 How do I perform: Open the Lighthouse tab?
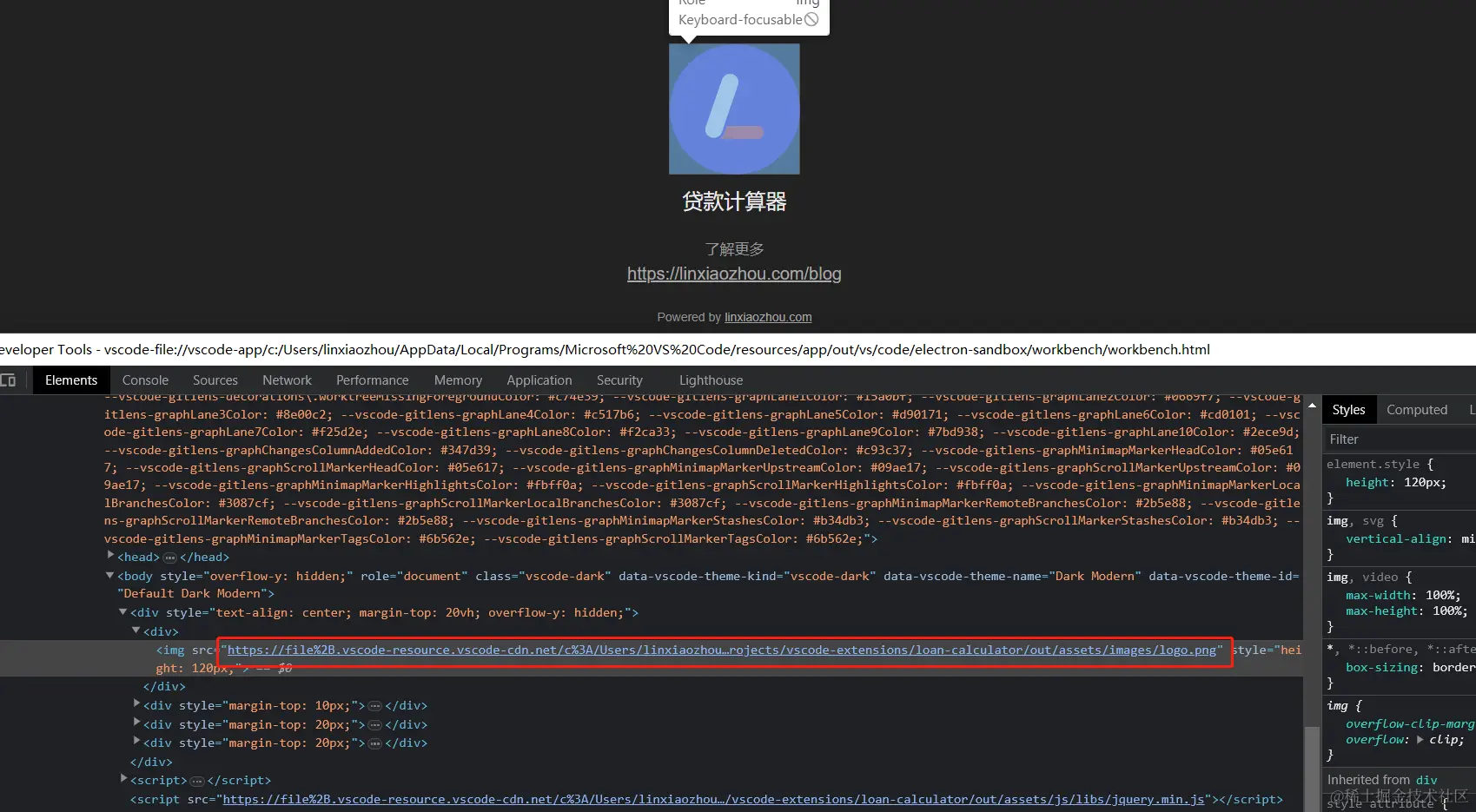pyautogui.click(x=711, y=380)
